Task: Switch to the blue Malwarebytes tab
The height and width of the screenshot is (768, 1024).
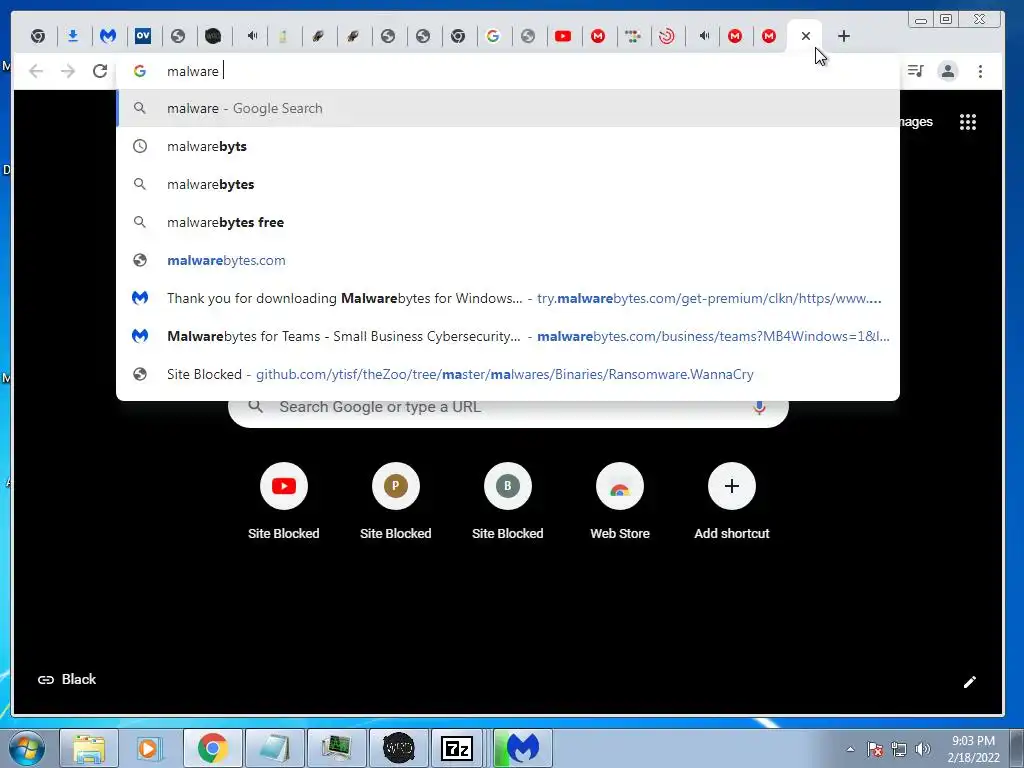Action: click(108, 36)
